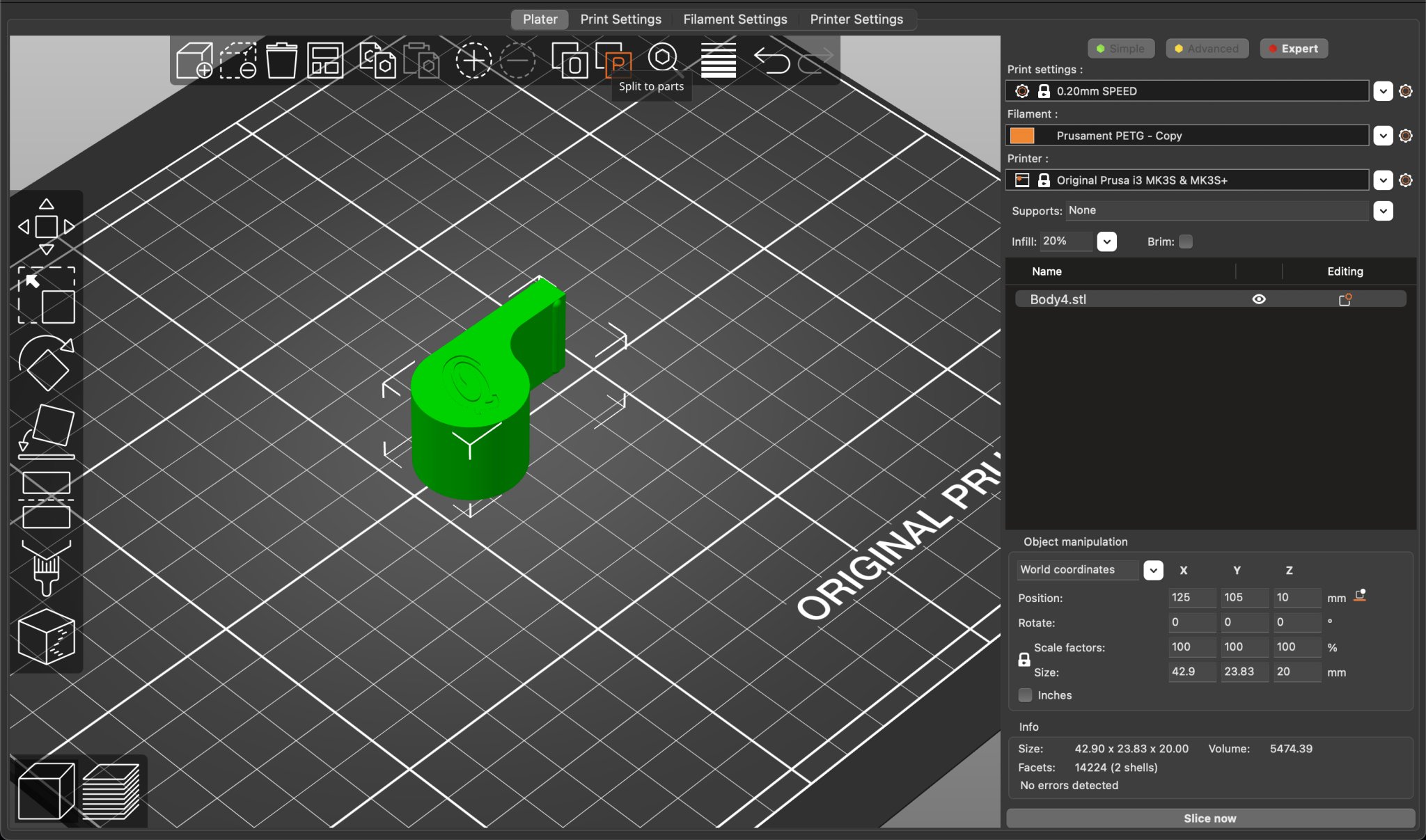The image size is (1426, 840).
Task: Check the Inches checkbox
Action: [1025, 695]
